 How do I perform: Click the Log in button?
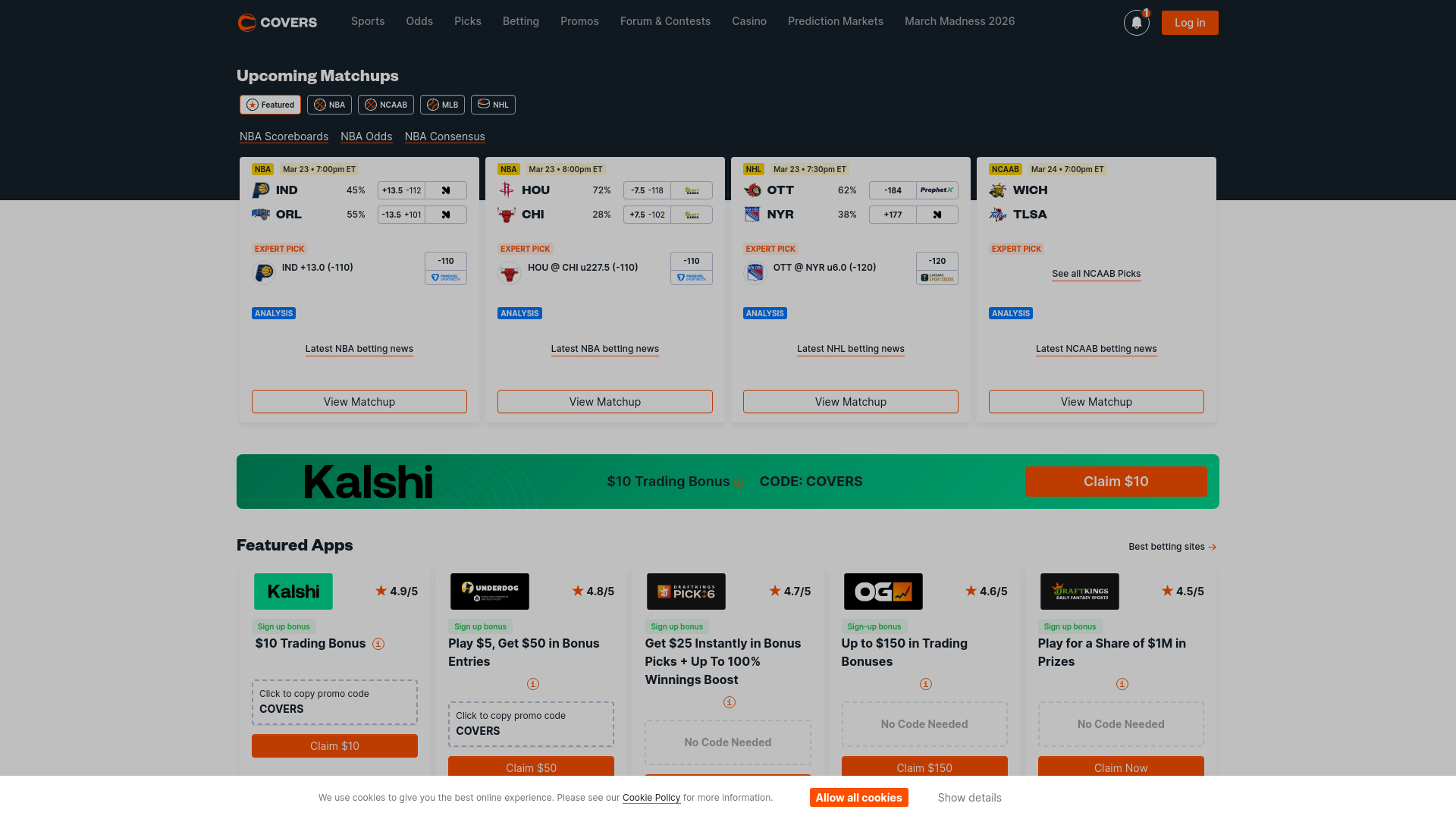pyautogui.click(x=1190, y=23)
